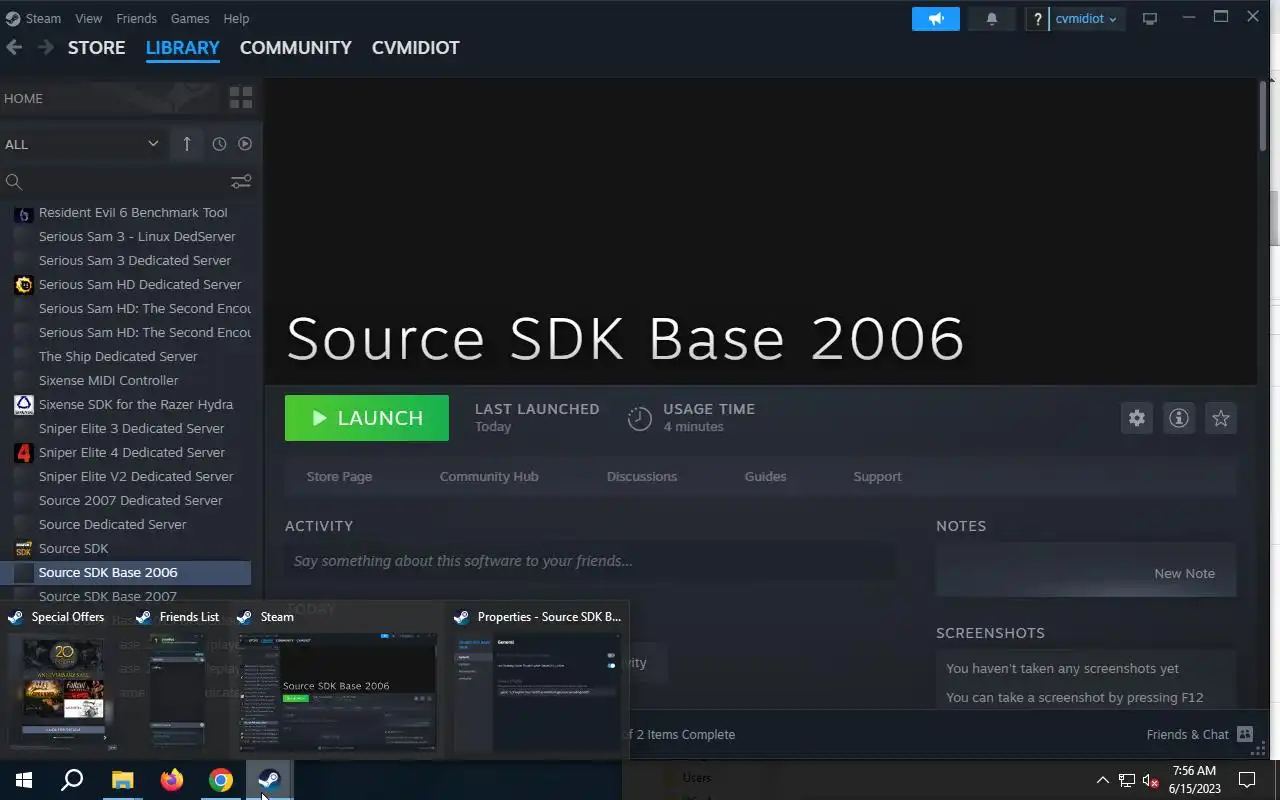Screen dimensions: 1280x800
Task: Enter Big Picture mode via monitor icon
Action: click(1150, 19)
